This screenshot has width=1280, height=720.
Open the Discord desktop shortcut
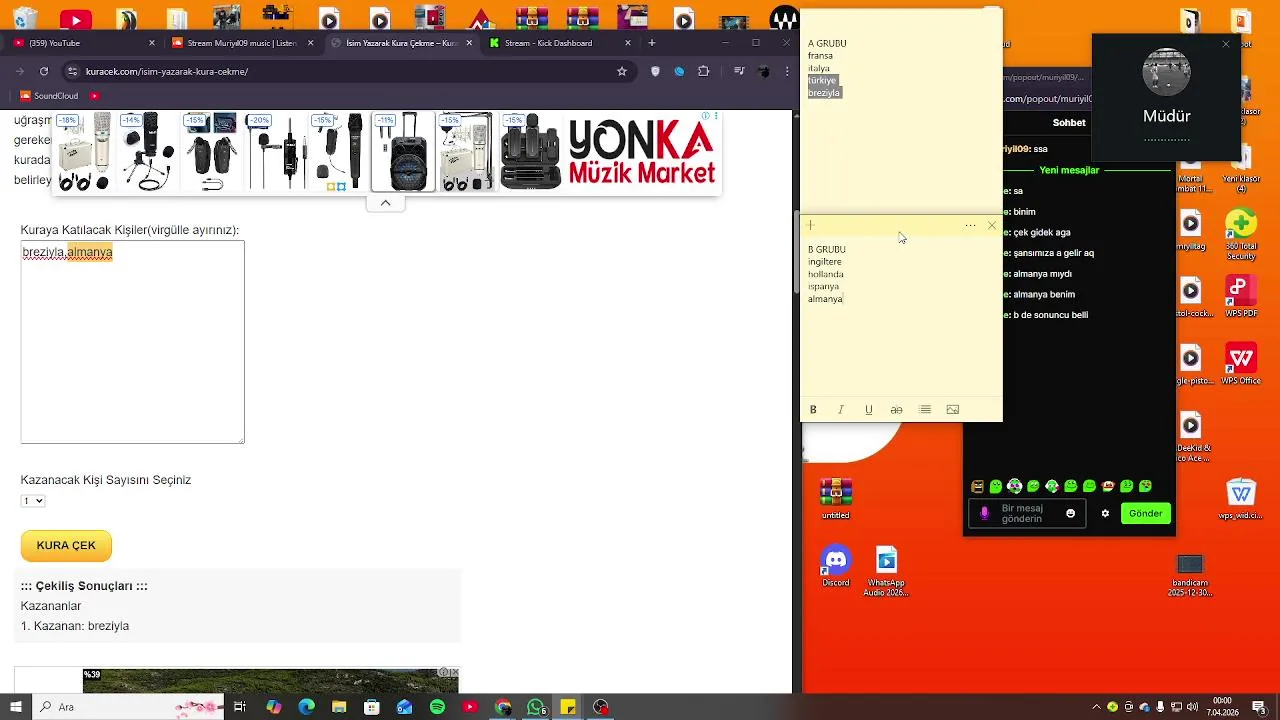(836, 567)
